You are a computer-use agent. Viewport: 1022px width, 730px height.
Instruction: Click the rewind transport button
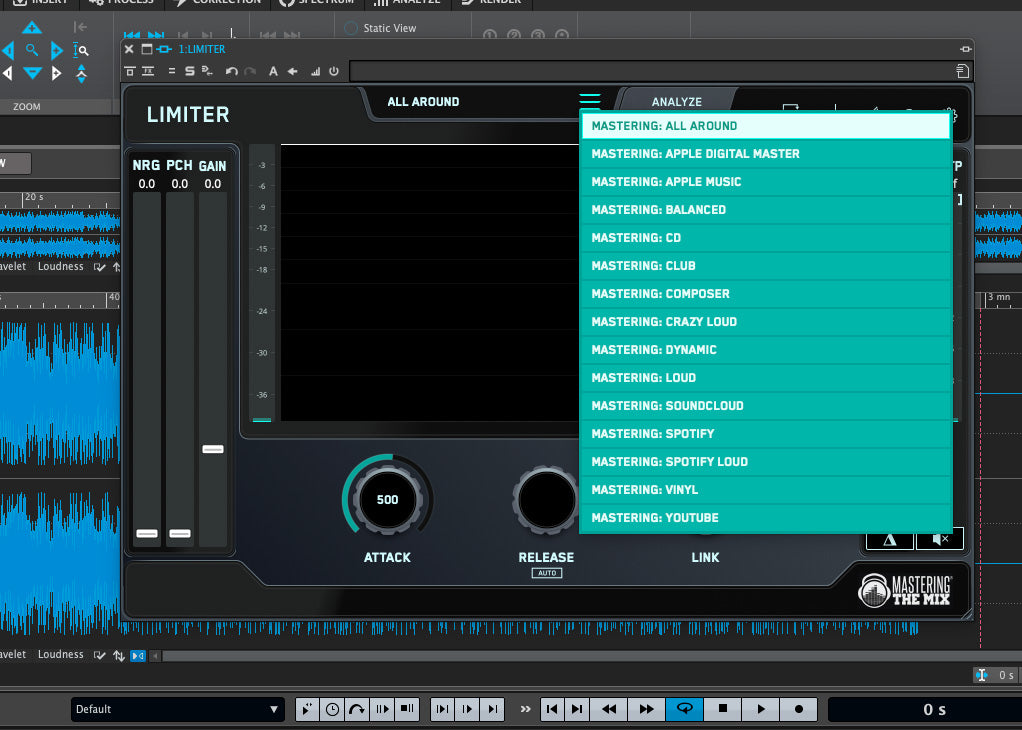point(609,708)
